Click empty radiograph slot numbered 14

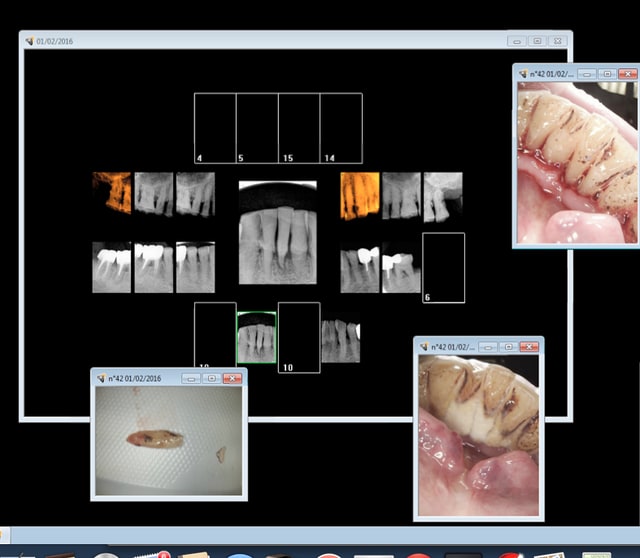(340, 127)
